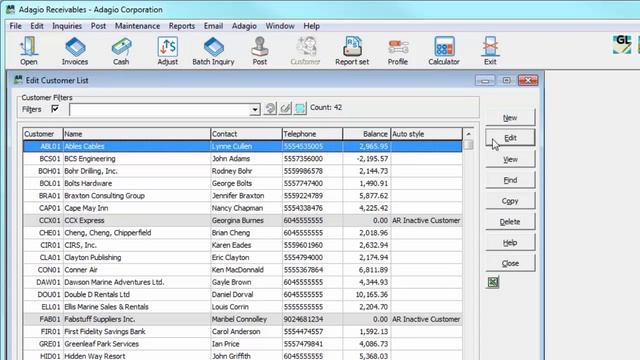Select the Conner Air customer
Screen dimensions: 640x360
242,270
